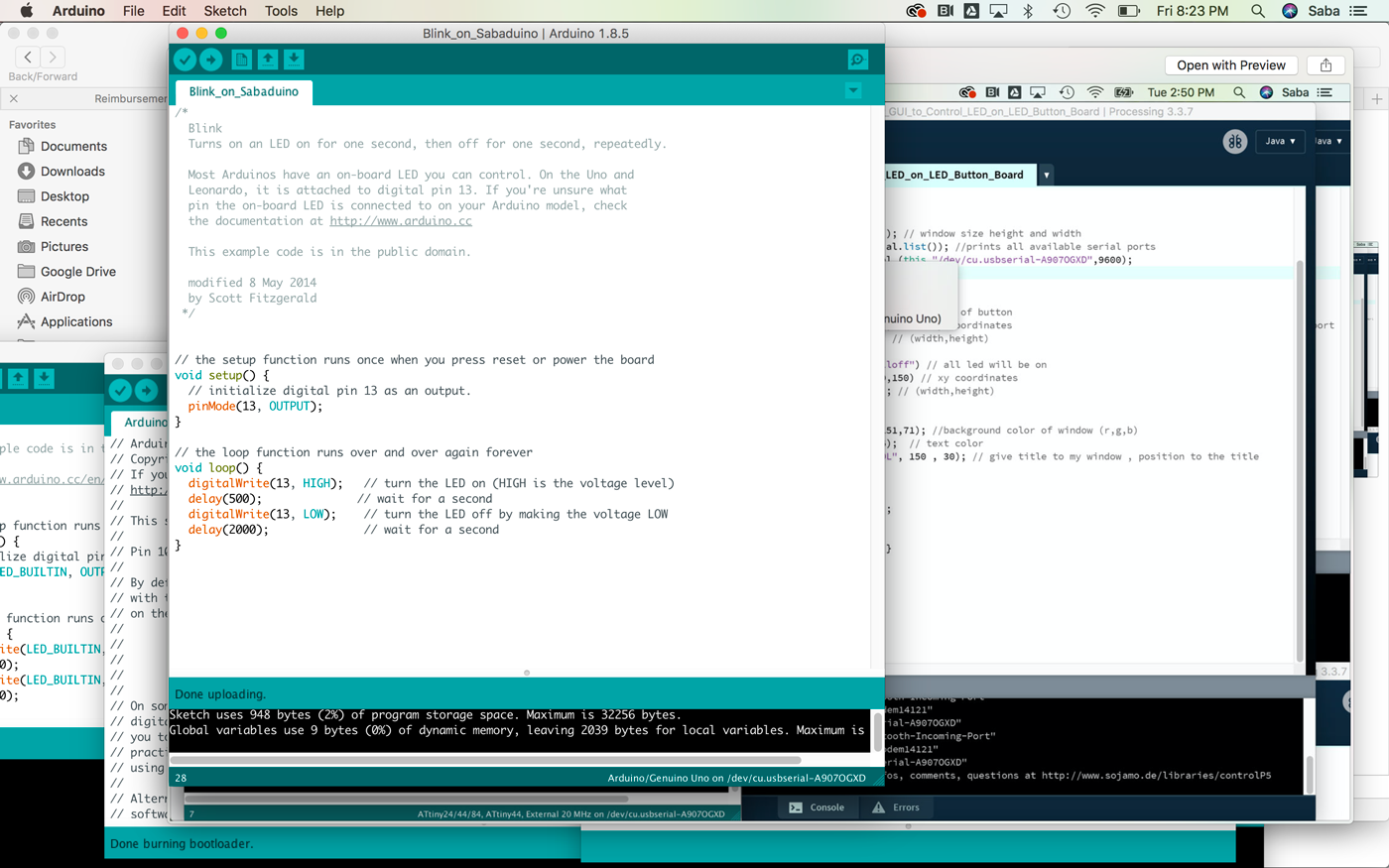Click the 'Done uploading.' status message
This screenshot has width=1389, height=868.
click(x=220, y=694)
